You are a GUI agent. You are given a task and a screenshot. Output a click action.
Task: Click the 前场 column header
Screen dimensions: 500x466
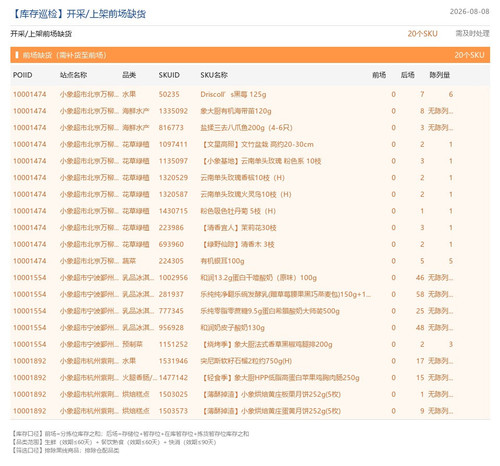(x=379, y=75)
